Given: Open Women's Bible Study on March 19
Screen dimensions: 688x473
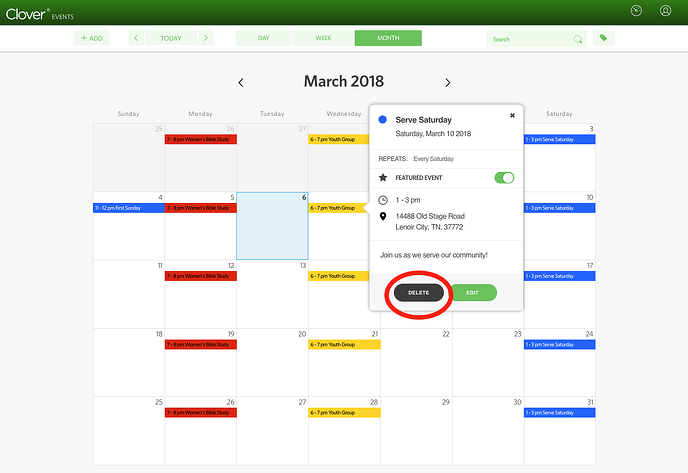Looking at the screenshot, I should [x=201, y=344].
